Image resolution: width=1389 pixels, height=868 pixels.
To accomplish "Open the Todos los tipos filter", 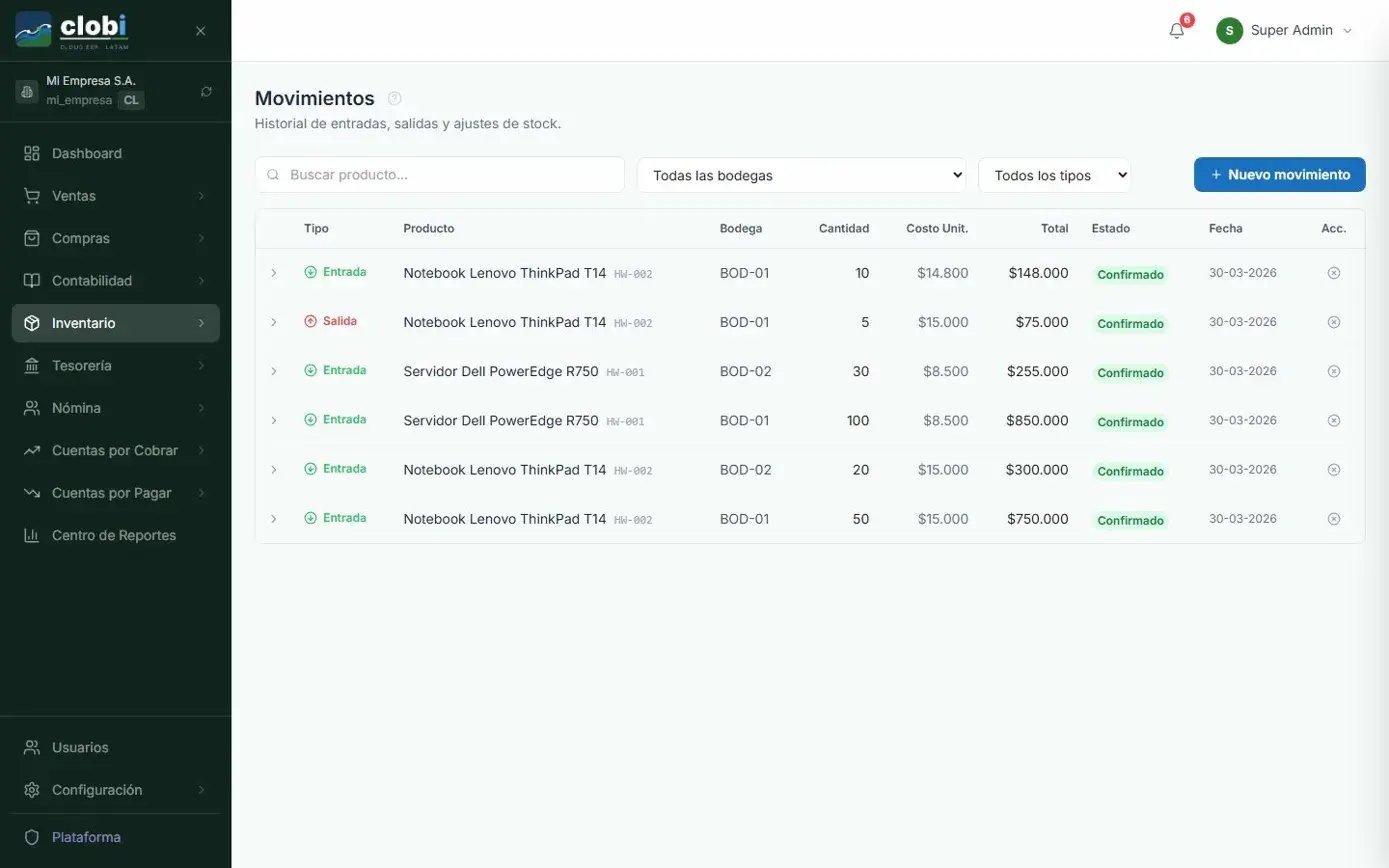I will [x=1054, y=175].
